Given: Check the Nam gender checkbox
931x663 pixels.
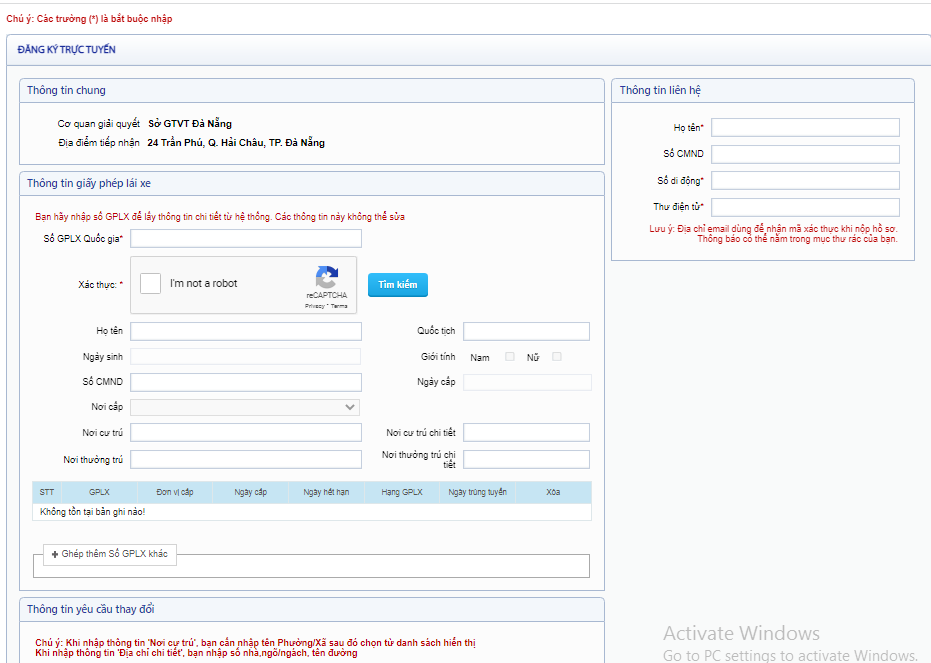Looking at the screenshot, I should coord(509,357).
